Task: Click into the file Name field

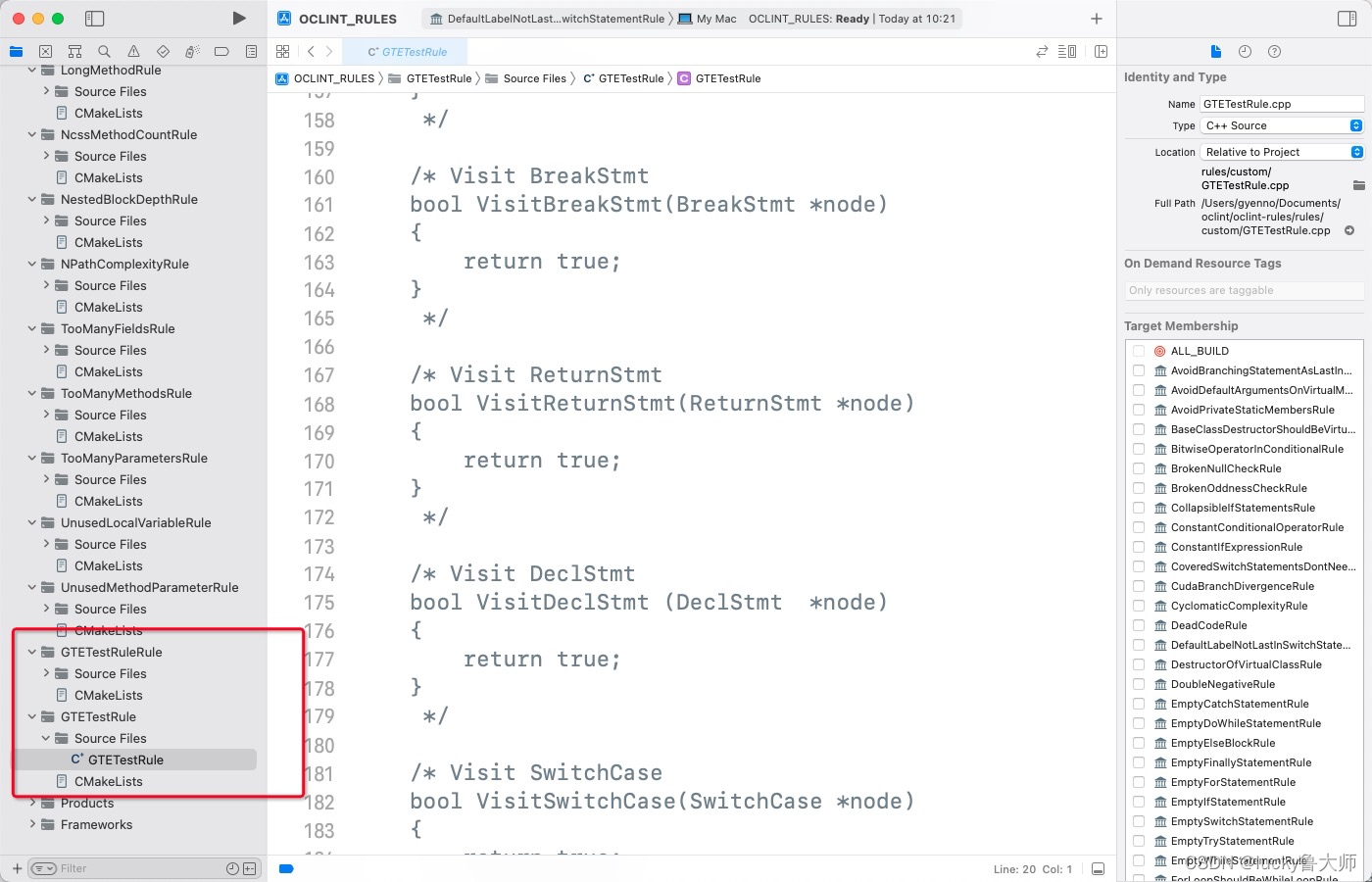Action: coord(1282,104)
